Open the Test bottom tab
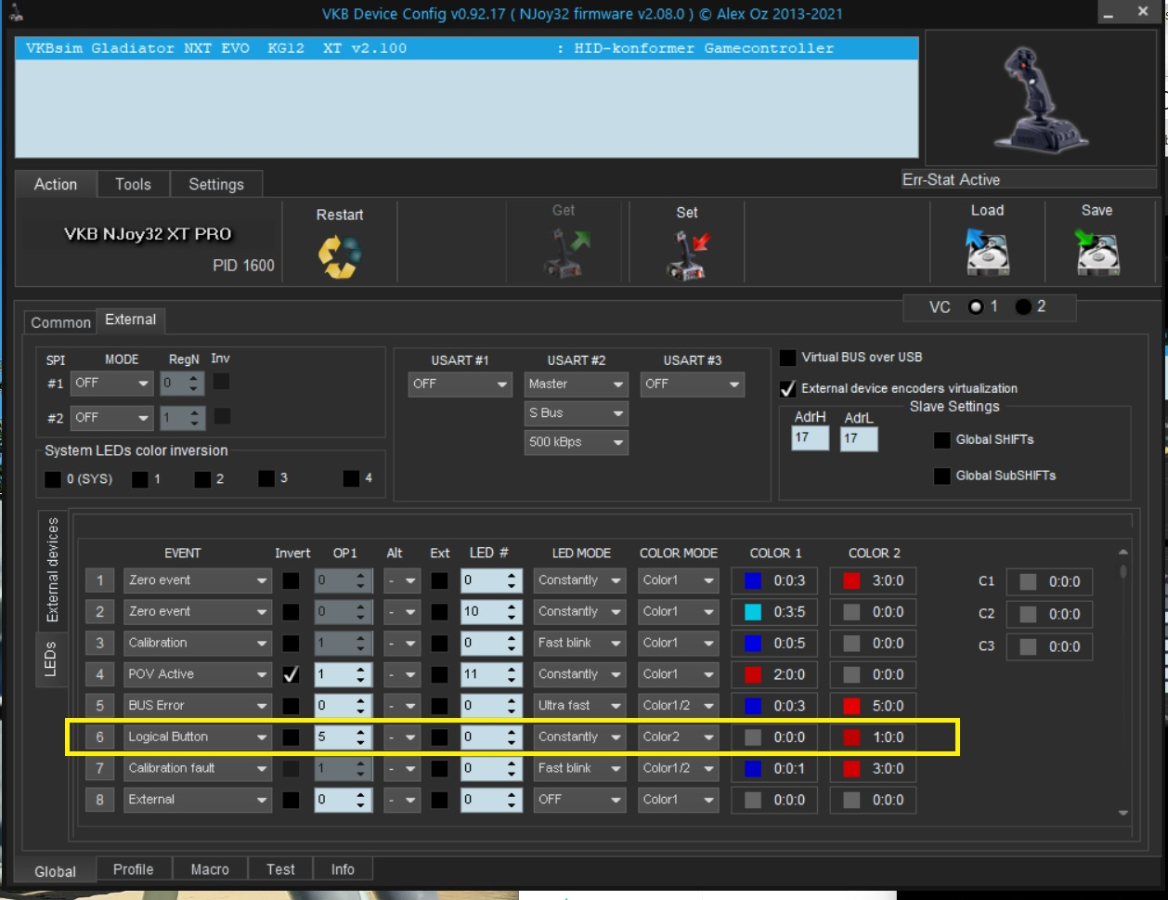 pos(280,869)
